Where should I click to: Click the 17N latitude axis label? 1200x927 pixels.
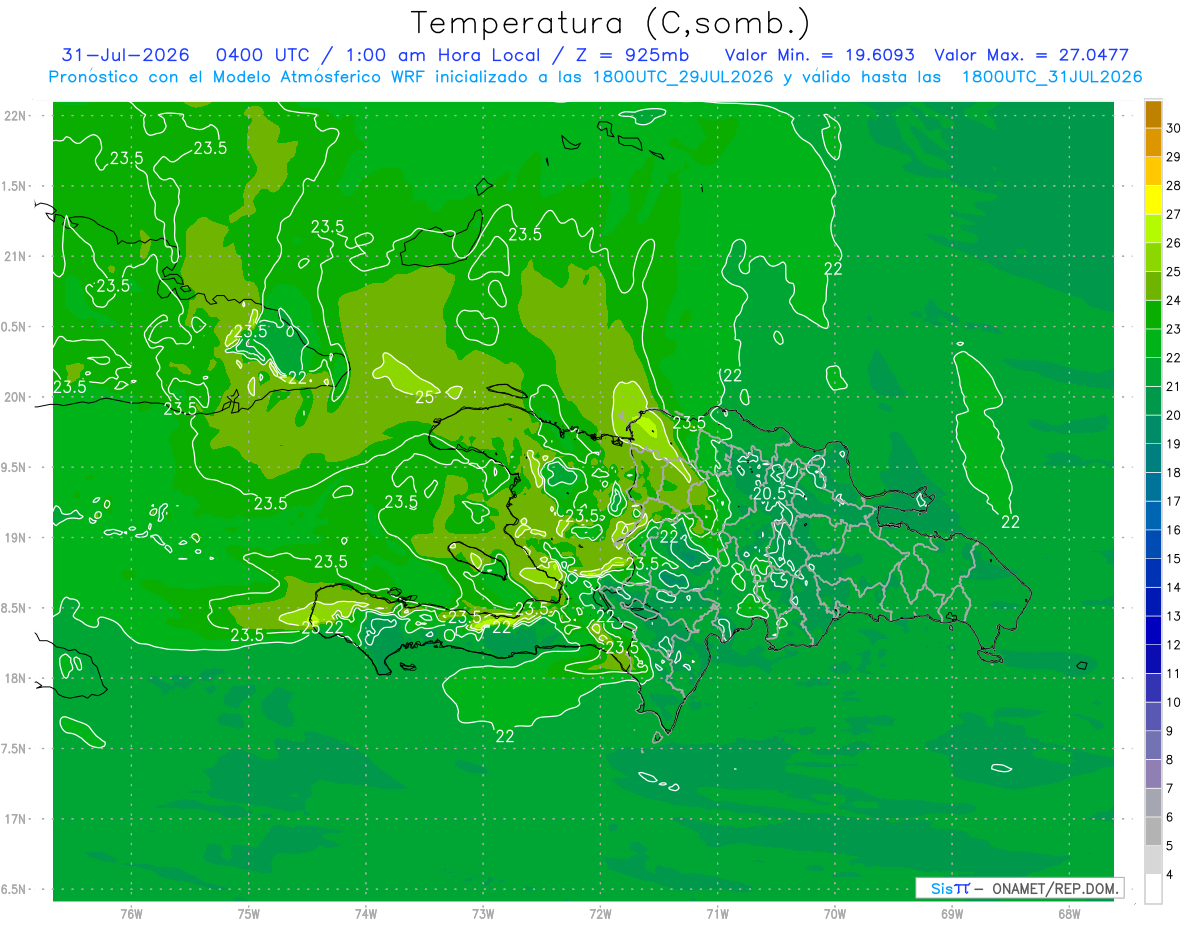click(15, 819)
